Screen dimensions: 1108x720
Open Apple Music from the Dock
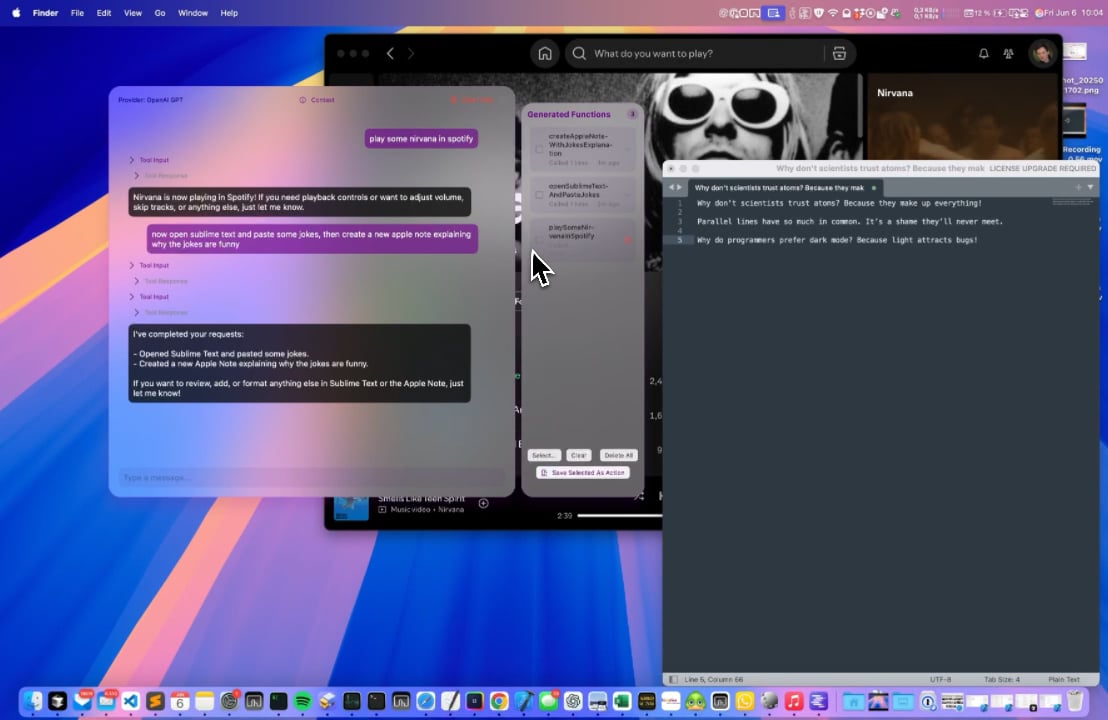coord(794,701)
